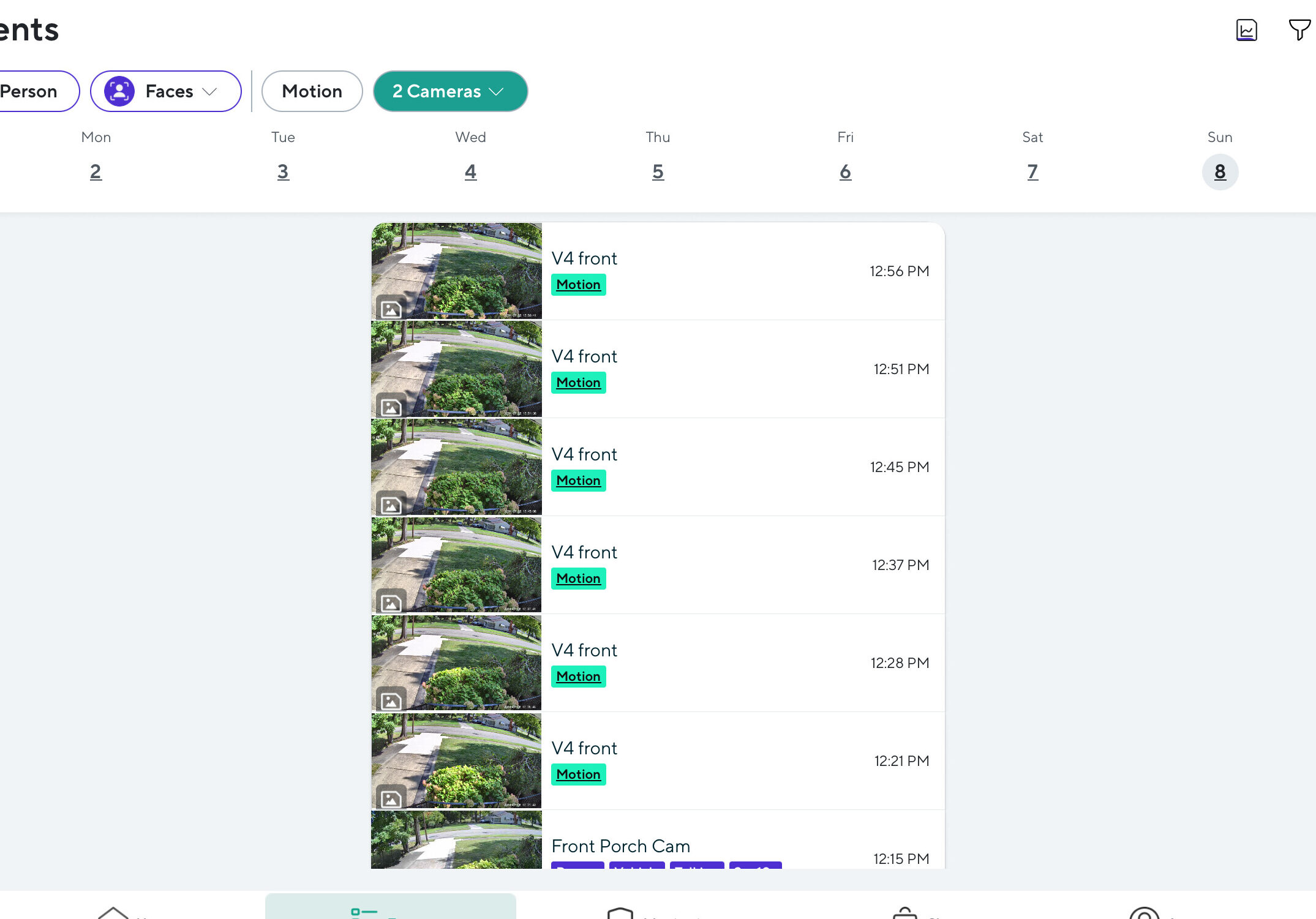1316x919 pixels.
Task: Select Monday the 2nd
Action: tap(96, 171)
